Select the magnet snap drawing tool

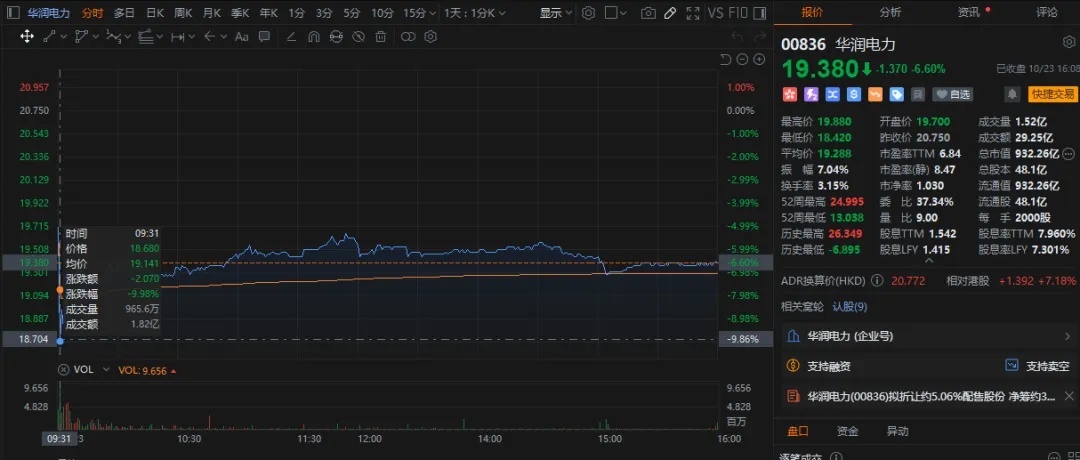(x=312, y=36)
